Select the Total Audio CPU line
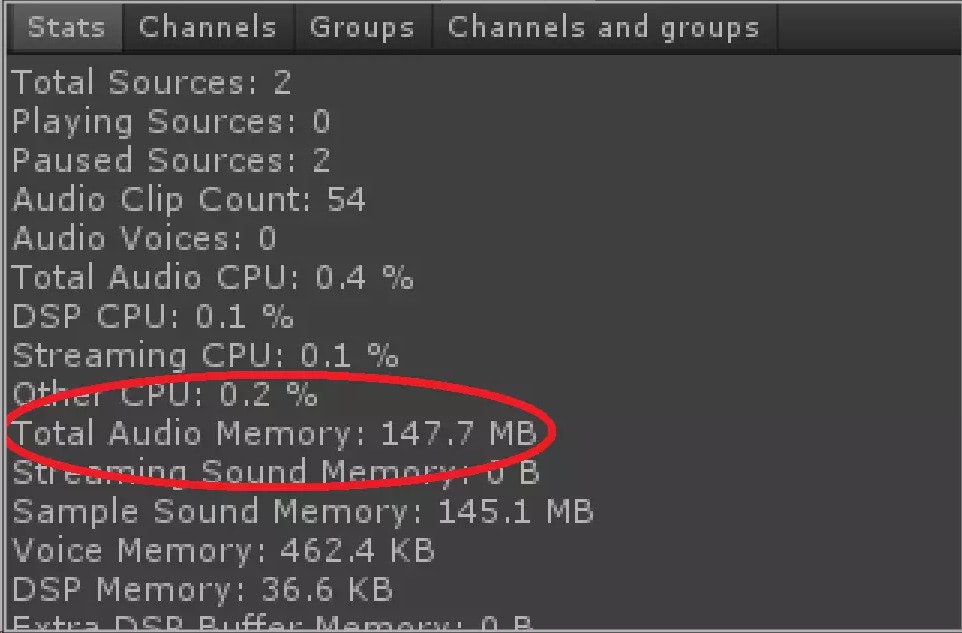Image resolution: width=962 pixels, height=633 pixels. (212, 278)
